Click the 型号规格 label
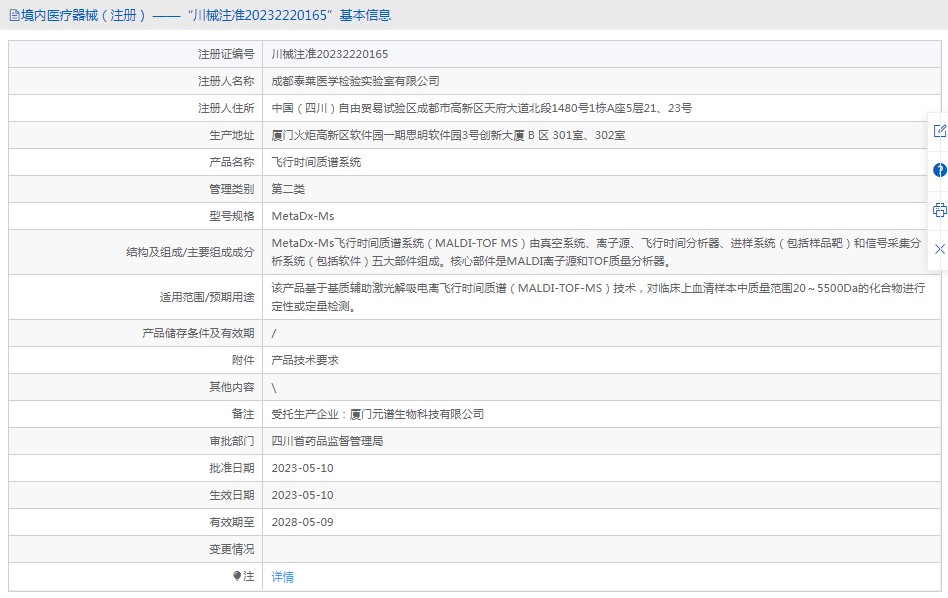 coord(232,216)
